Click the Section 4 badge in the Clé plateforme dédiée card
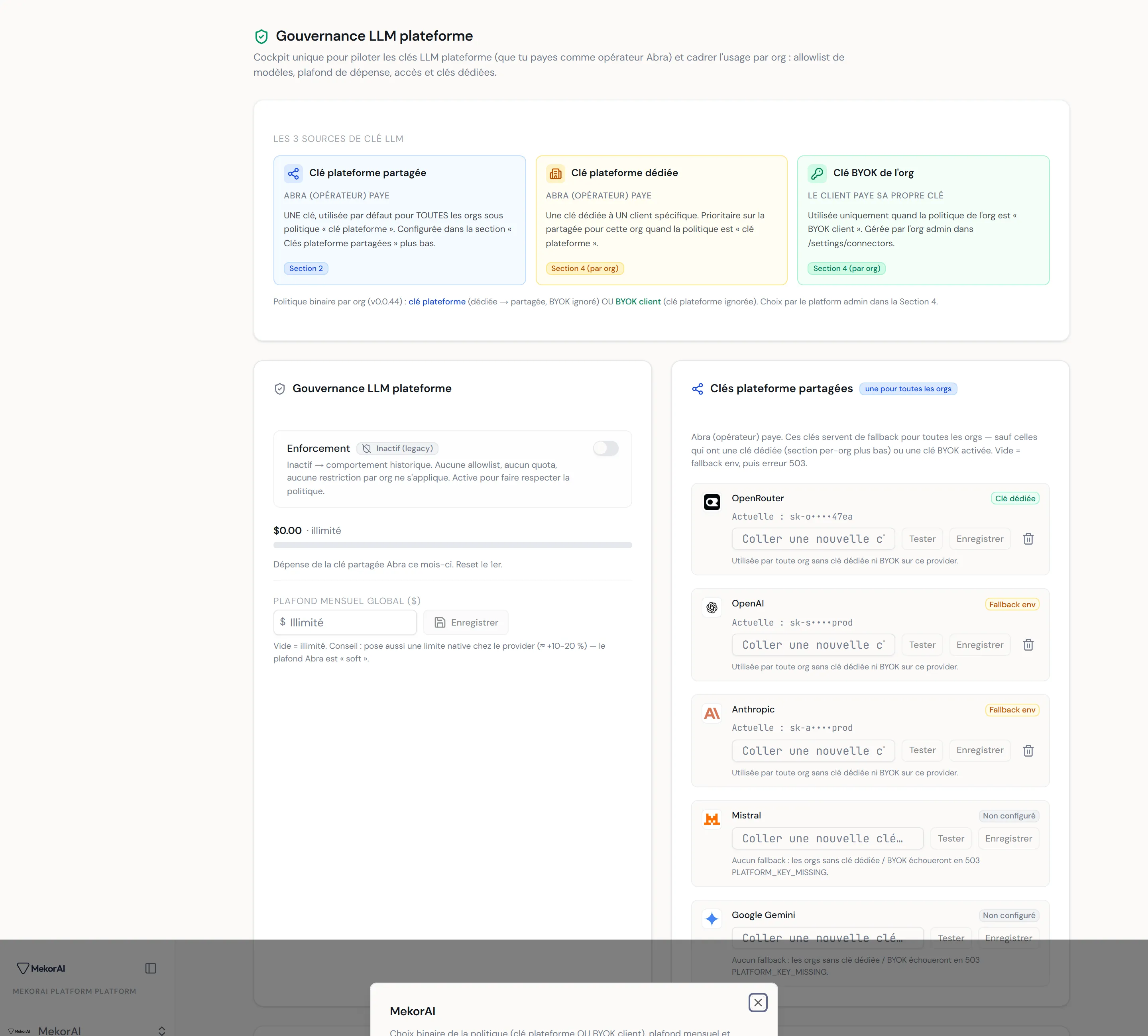Screen dimensions: 1148x1036 [585, 269]
